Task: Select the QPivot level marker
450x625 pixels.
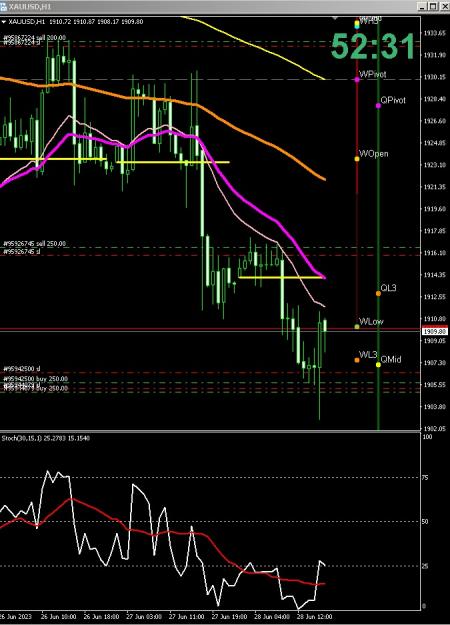Action: click(x=378, y=106)
